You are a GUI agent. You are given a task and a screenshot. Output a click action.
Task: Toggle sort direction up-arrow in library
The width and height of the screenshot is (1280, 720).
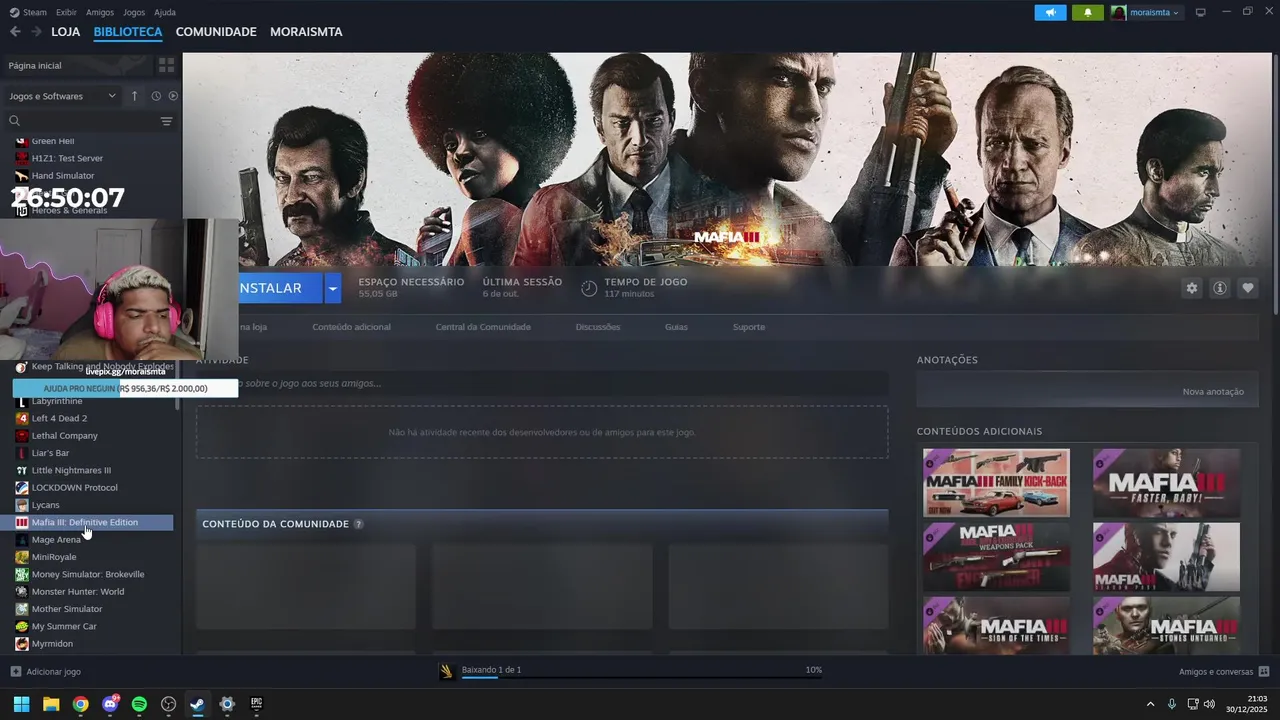134,96
